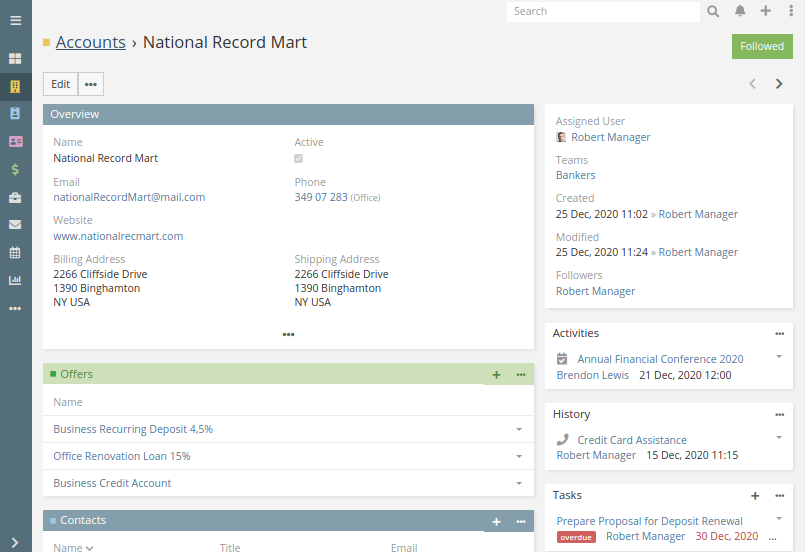
Task: Open the Business Credit Account offer
Action: pyautogui.click(x=112, y=484)
